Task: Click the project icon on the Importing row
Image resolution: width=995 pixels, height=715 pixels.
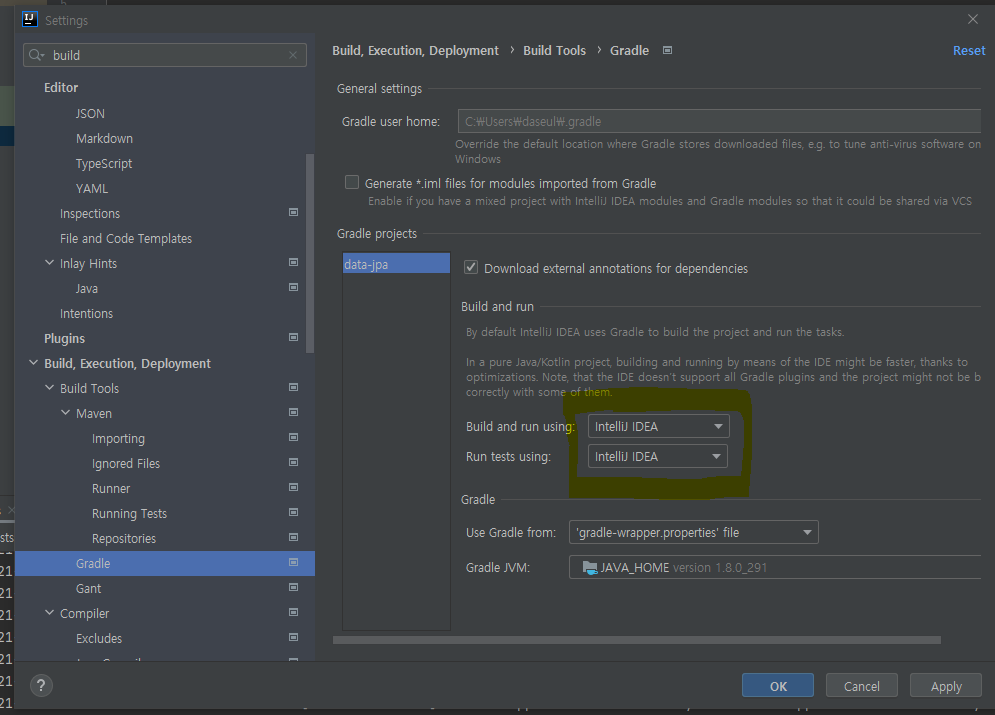Action: click(293, 437)
